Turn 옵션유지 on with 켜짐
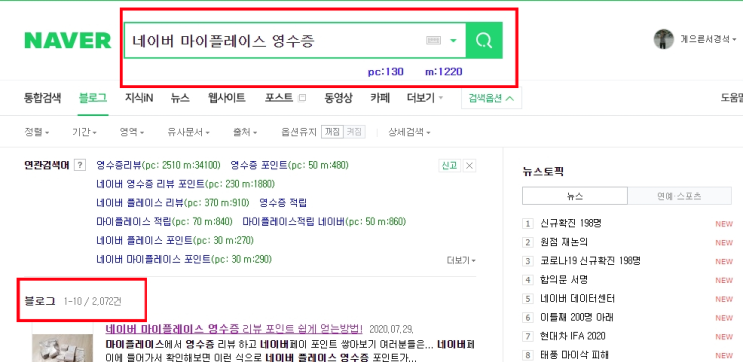The width and height of the screenshot is (743, 362). click(354, 132)
